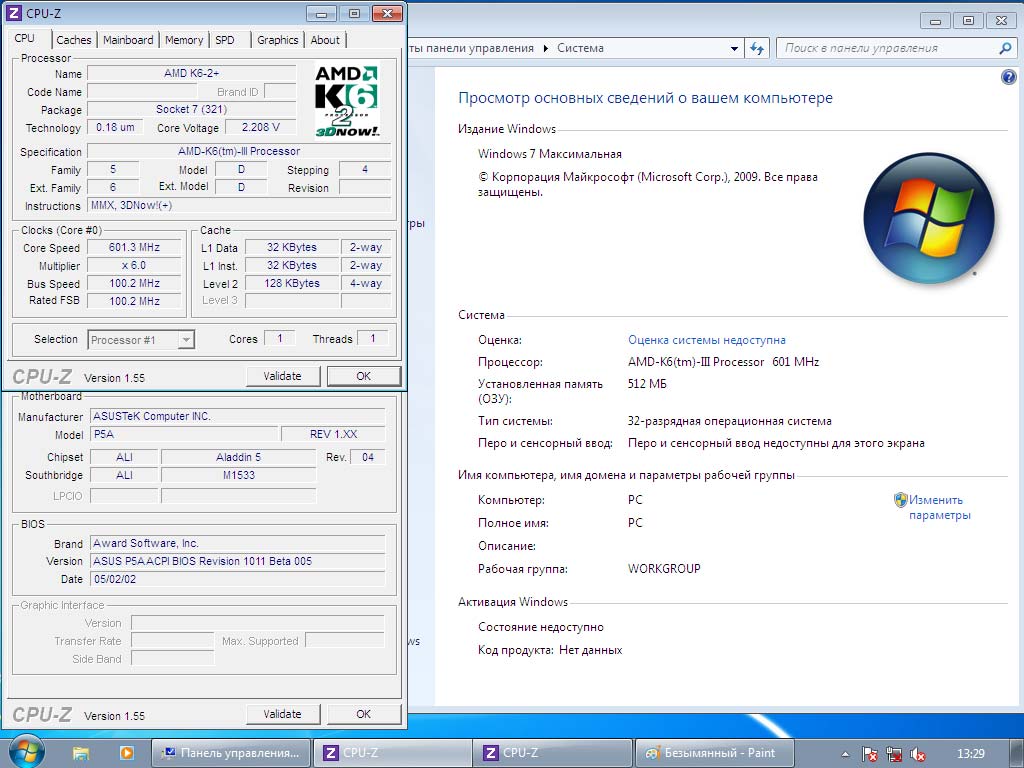Select the Memory tab

(x=184, y=40)
